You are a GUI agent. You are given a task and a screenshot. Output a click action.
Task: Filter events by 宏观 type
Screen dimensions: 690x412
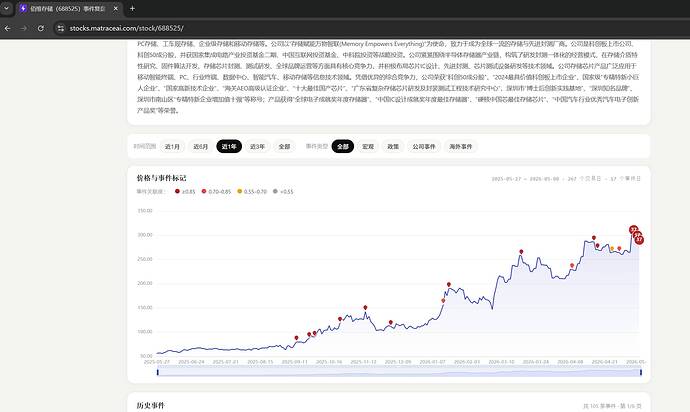point(368,147)
